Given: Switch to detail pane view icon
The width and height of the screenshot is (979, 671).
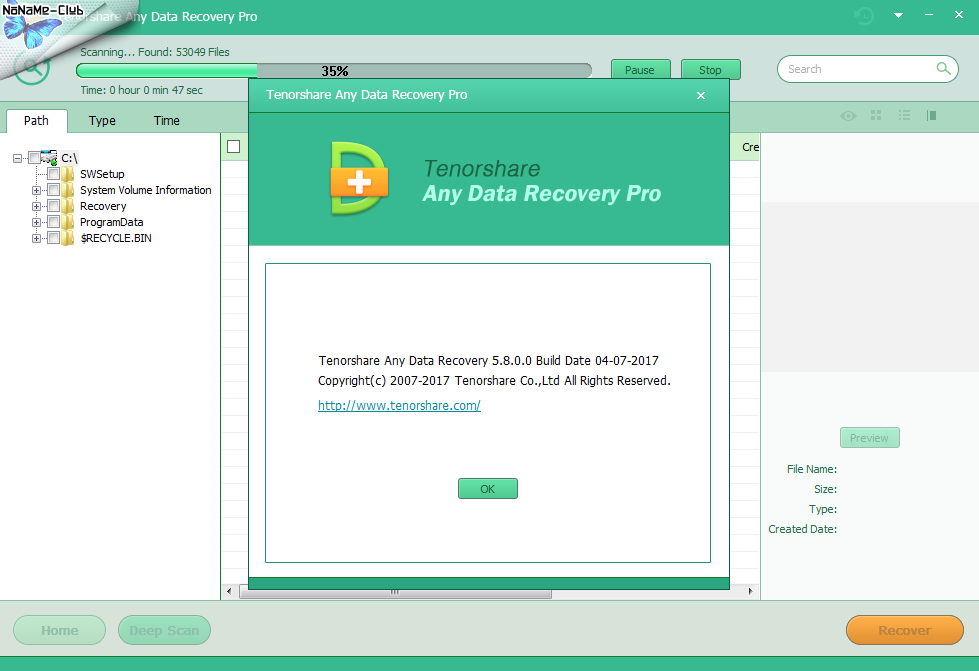Looking at the screenshot, I should 931,116.
